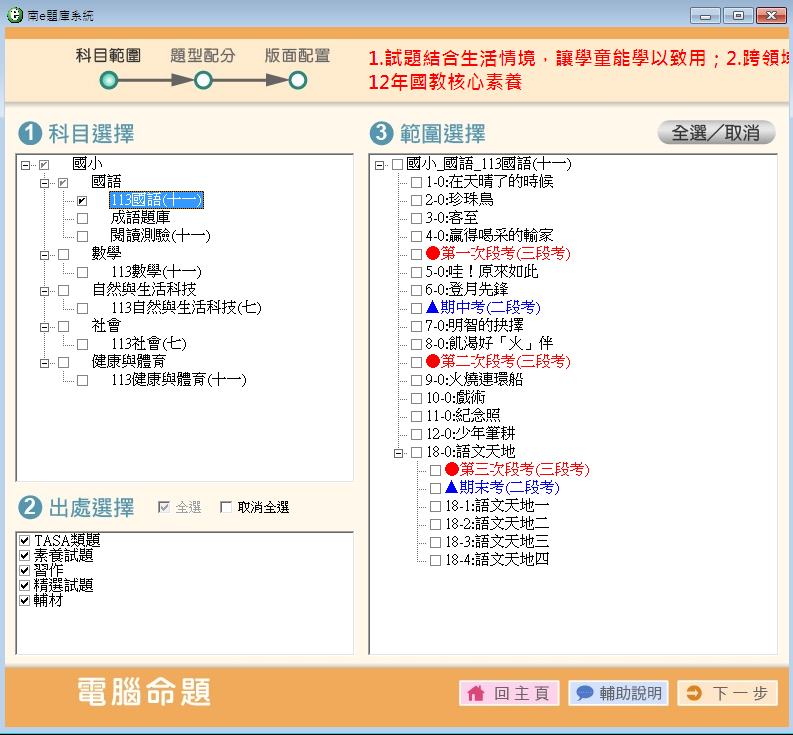This screenshot has height=735, width=793.
Task: Select 閱讀測驗(十一) tree item
Action: pyautogui.click(x=160, y=236)
